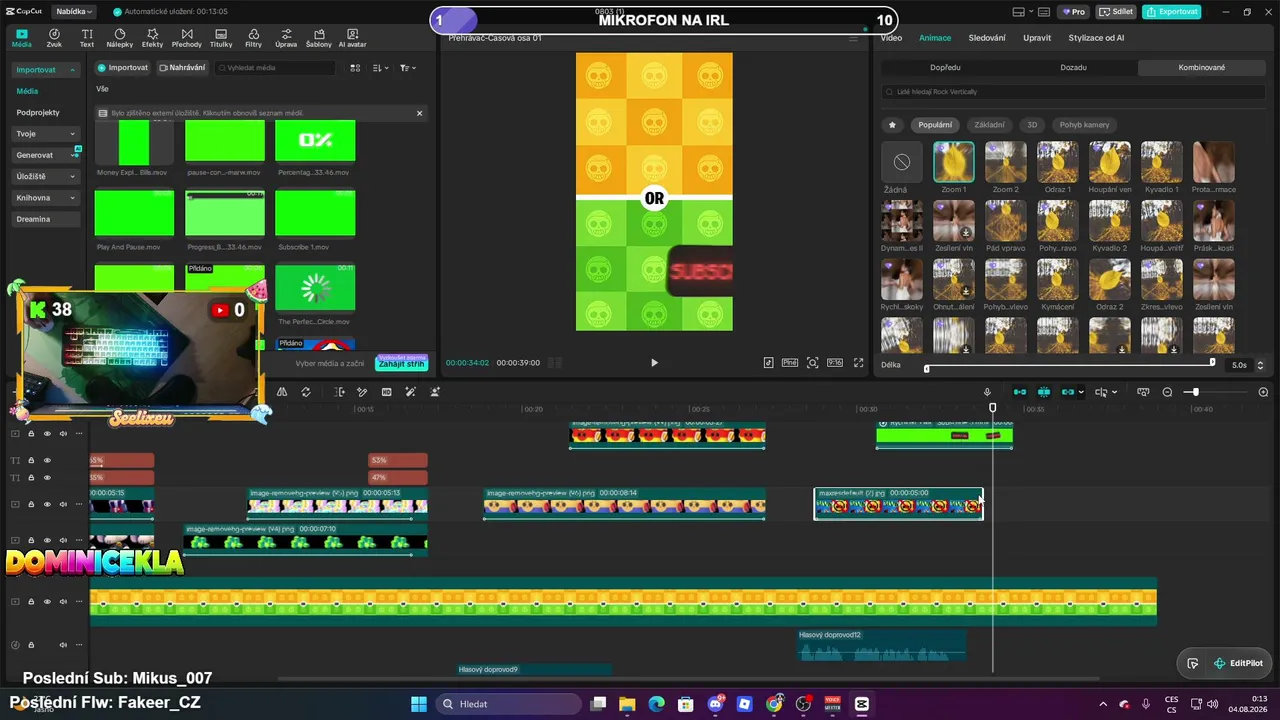1280x720 pixels.
Task: Click the mirror flip icon in timeline toolbar
Action: (282, 392)
